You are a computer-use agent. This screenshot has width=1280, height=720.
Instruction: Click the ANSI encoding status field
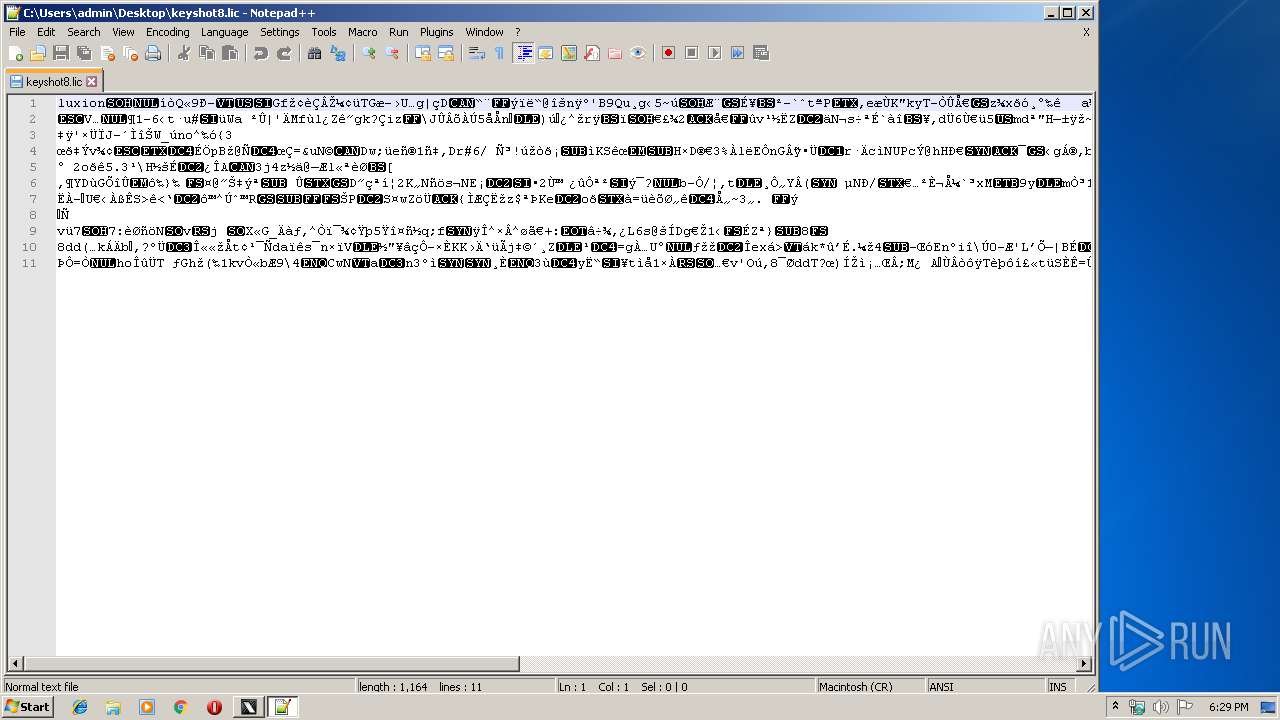(984, 687)
